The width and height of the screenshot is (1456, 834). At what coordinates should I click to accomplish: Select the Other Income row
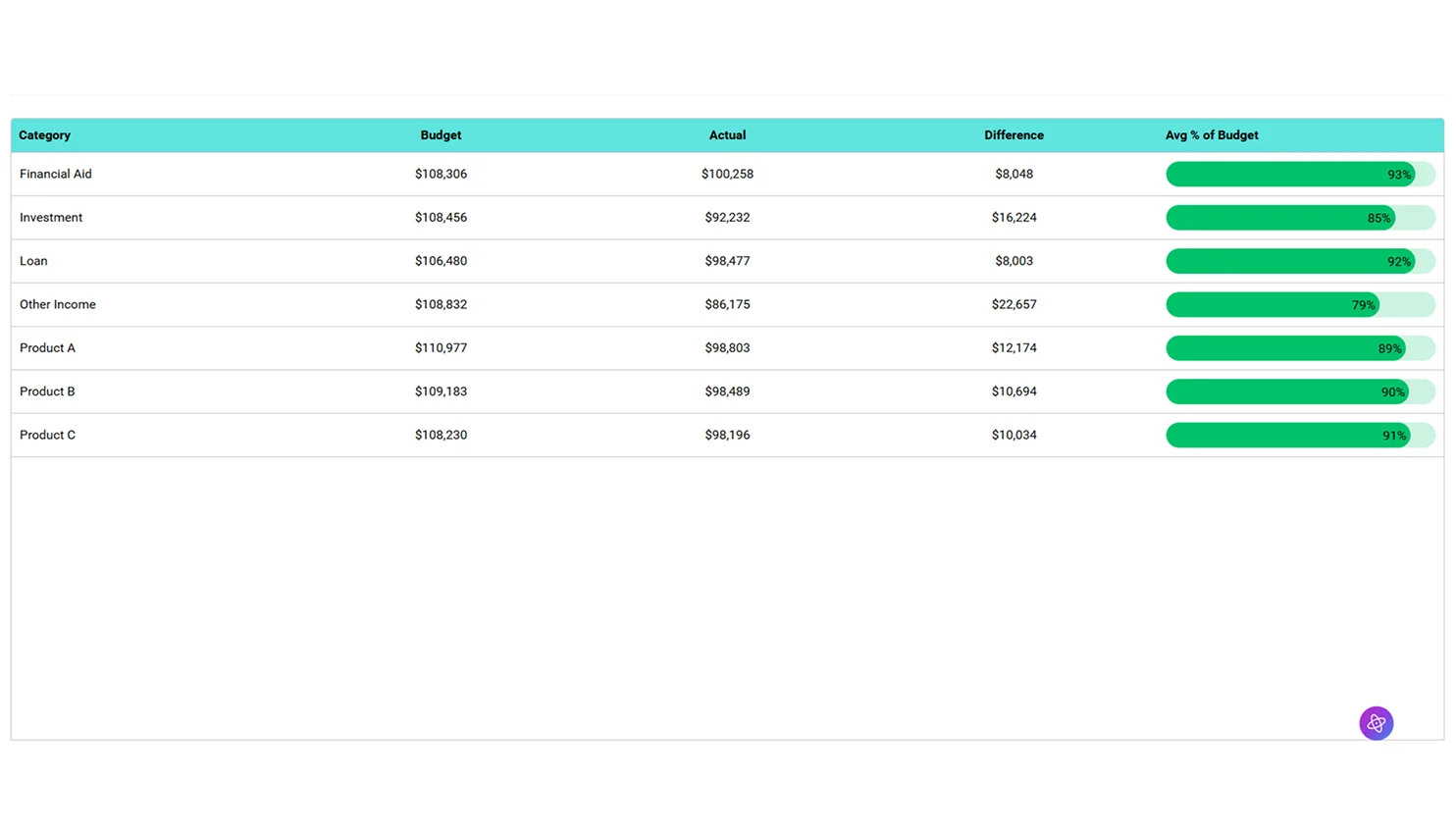(x=57, y=304)
